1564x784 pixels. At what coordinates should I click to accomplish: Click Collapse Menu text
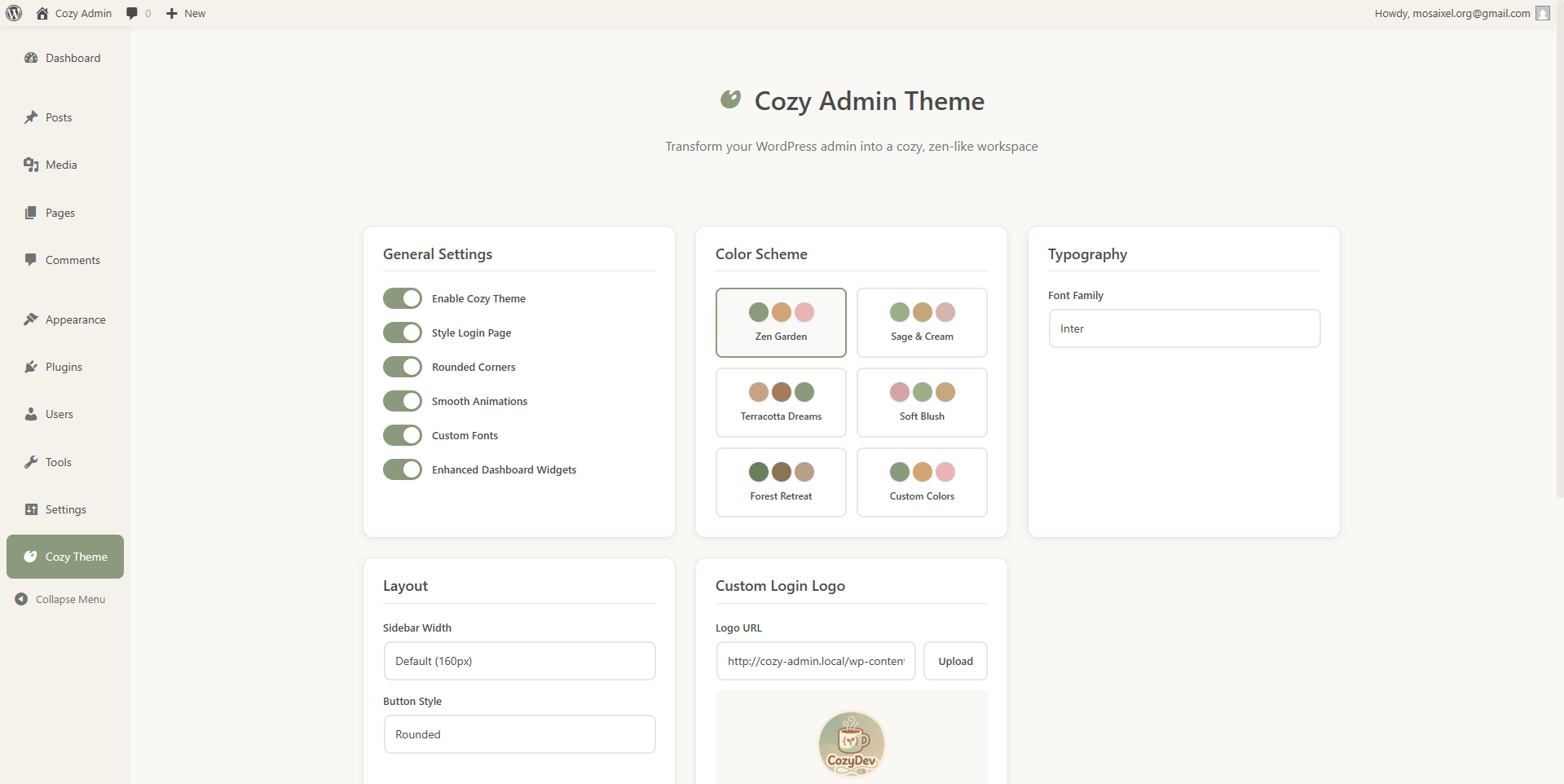[70, 599]
